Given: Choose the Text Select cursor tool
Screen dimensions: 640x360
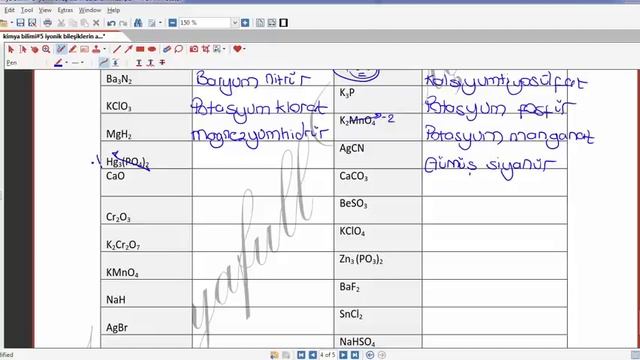Looking at the screenshot, I should [x=23, y=49].
